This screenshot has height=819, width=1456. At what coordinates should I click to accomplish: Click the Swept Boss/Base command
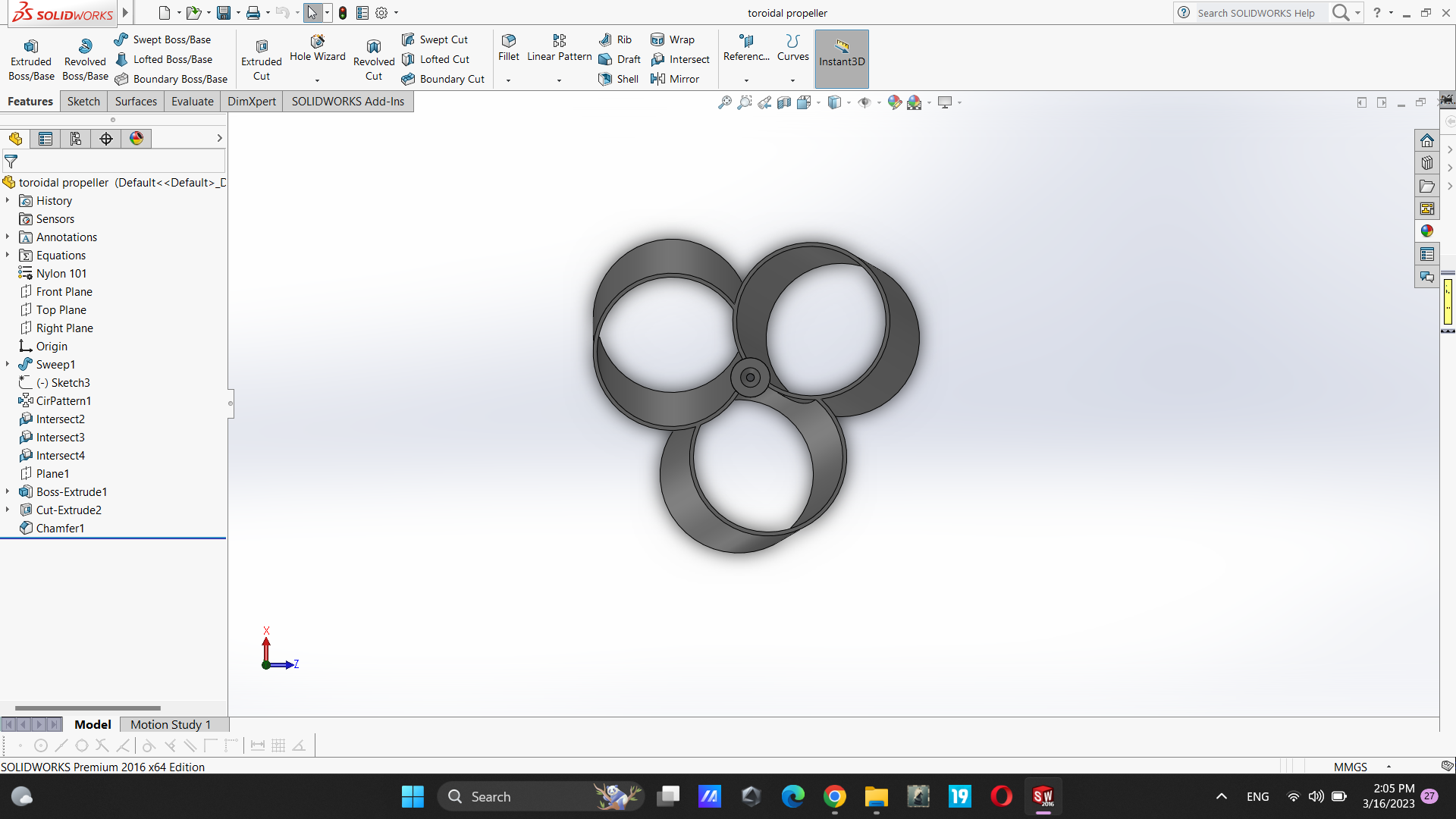[x=162, y=39]
